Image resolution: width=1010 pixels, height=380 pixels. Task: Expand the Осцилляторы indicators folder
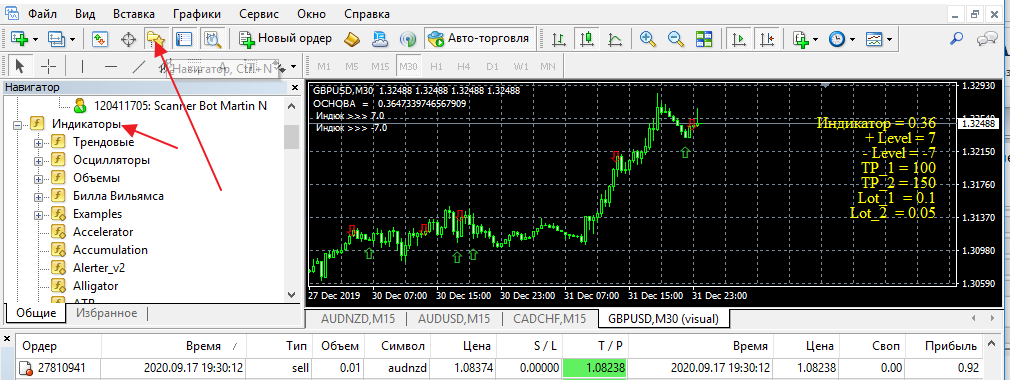click(x=39, y=160)
